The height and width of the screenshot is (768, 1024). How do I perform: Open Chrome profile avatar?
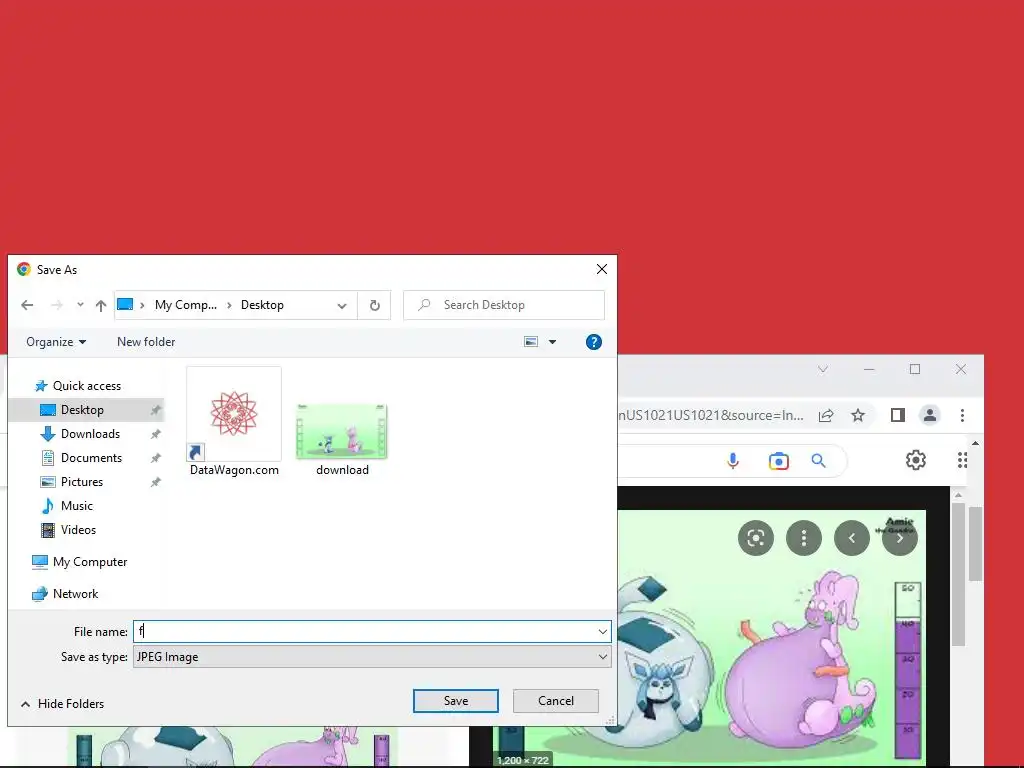click(930, 415)
